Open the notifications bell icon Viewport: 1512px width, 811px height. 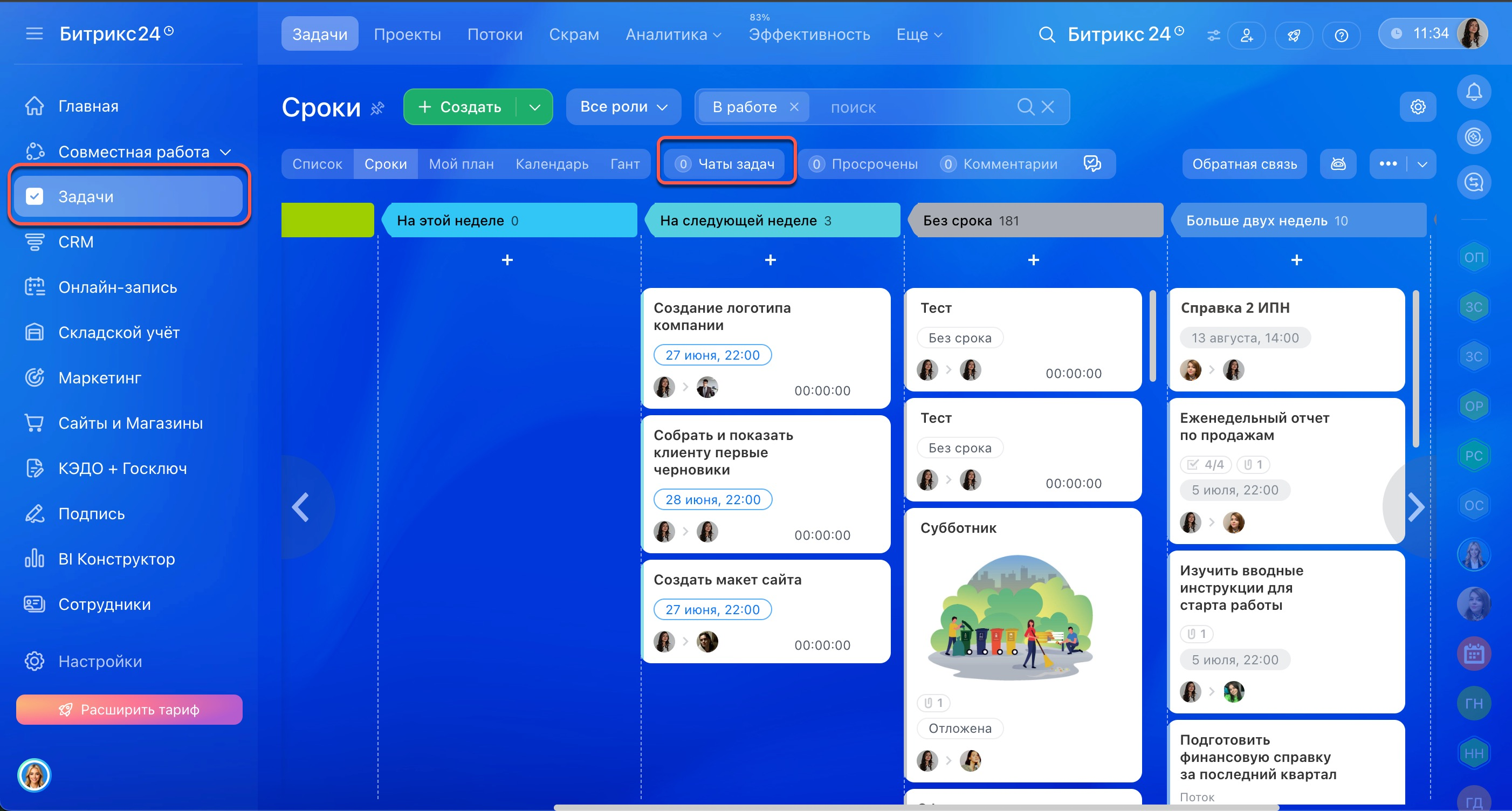coord(1474,92)
